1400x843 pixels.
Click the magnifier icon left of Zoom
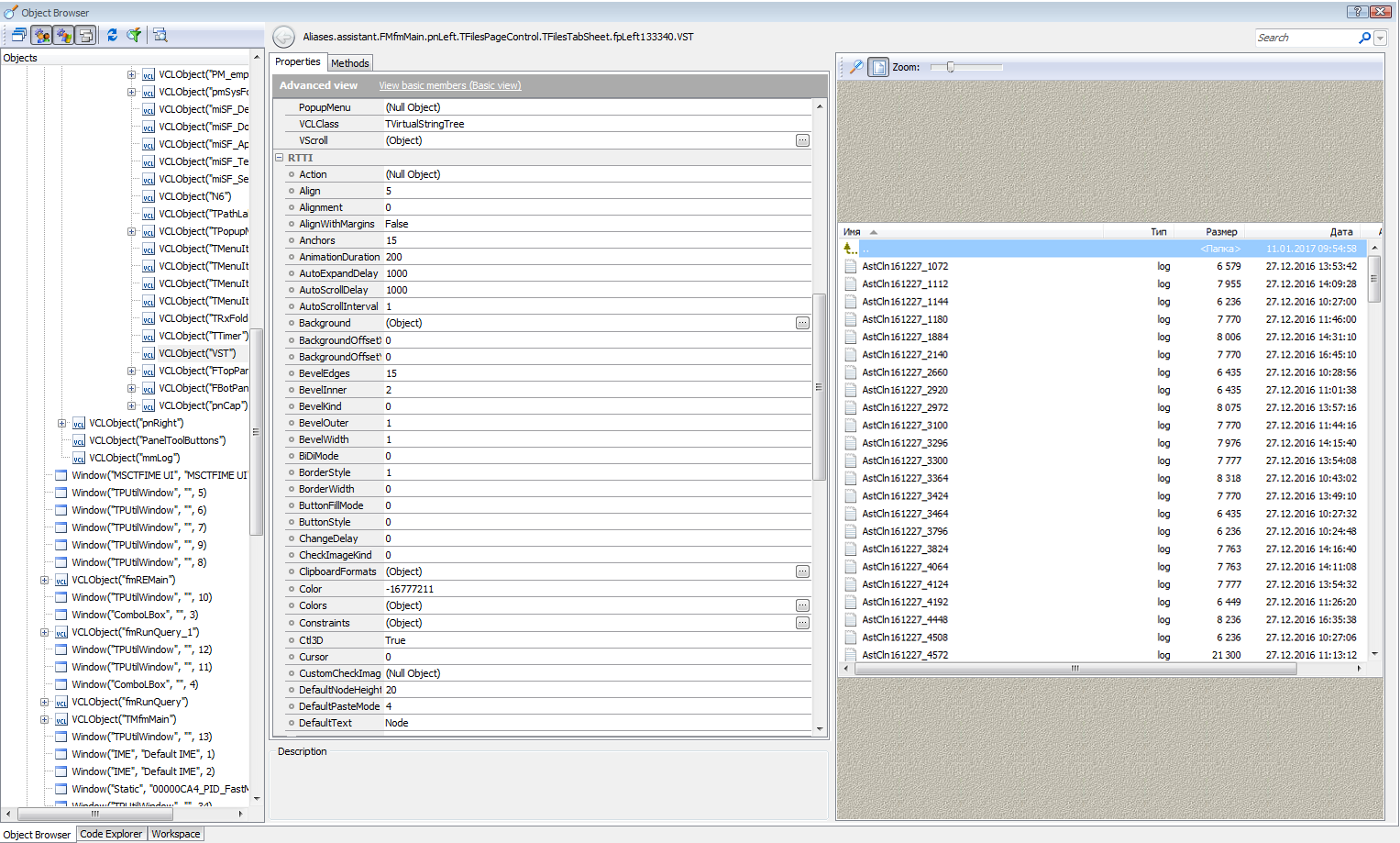point(855,67)
